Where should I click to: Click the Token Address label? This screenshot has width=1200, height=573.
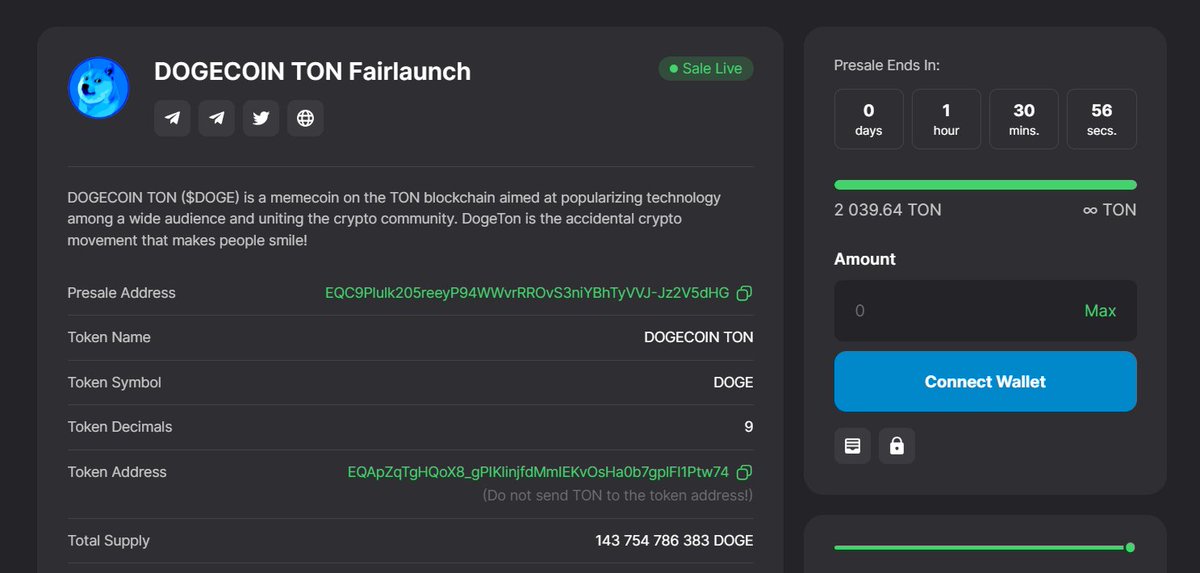coord(117,472)
